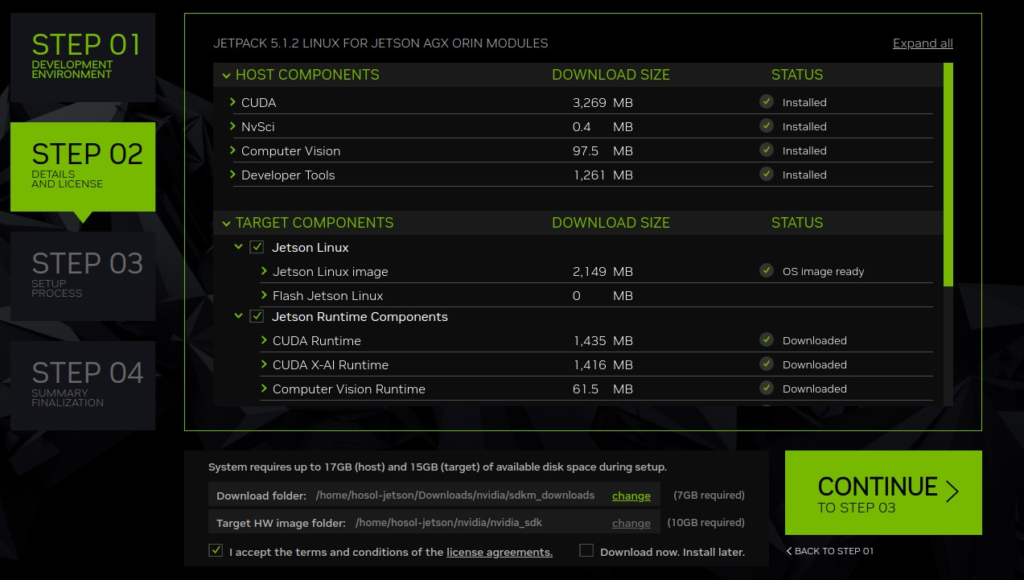Expand the CUDA host component row
Image resolution: width=1024 pixels, height=580 pixels.
coord(232,102)
